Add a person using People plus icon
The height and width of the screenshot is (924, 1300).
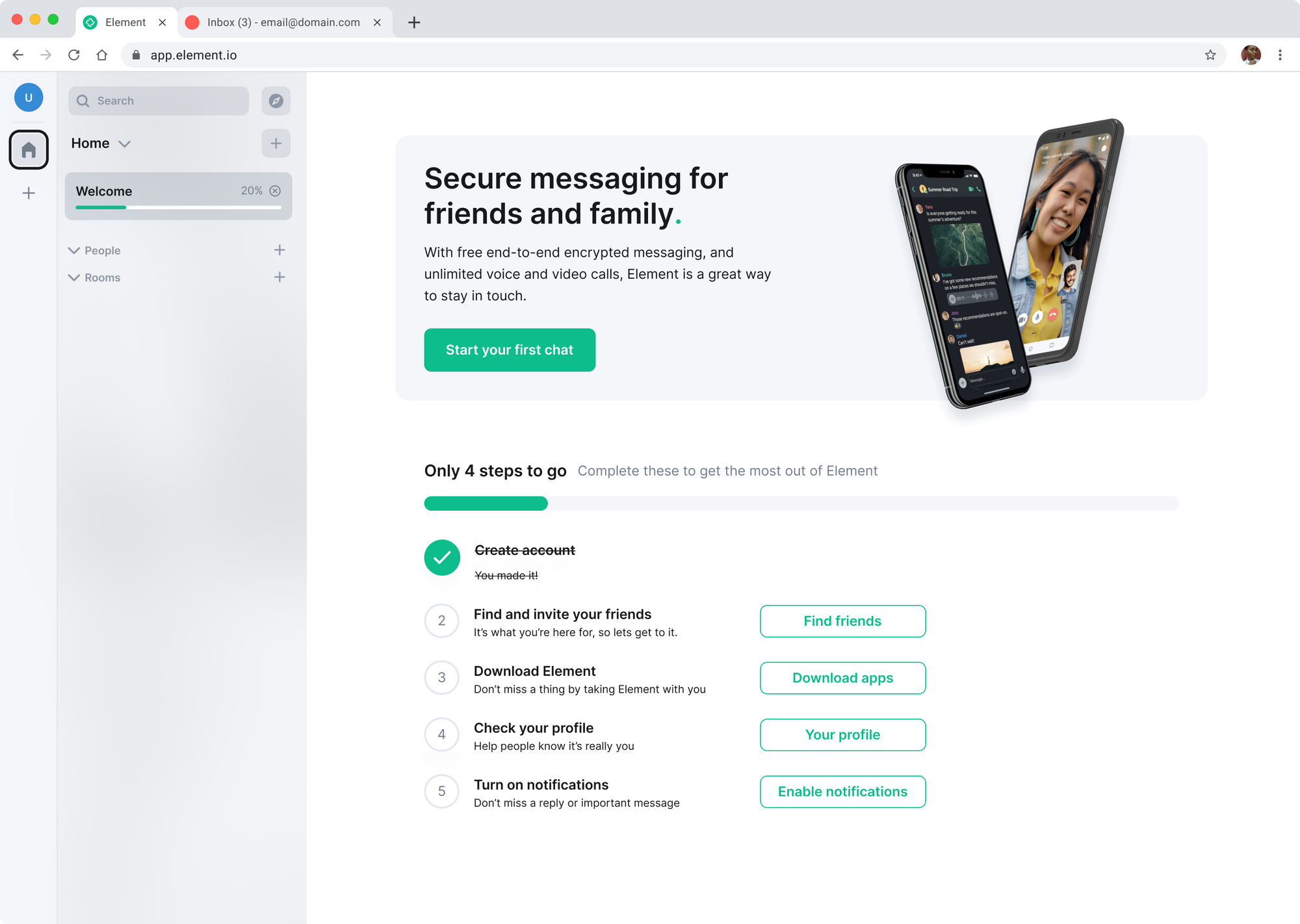click(279, 250)
